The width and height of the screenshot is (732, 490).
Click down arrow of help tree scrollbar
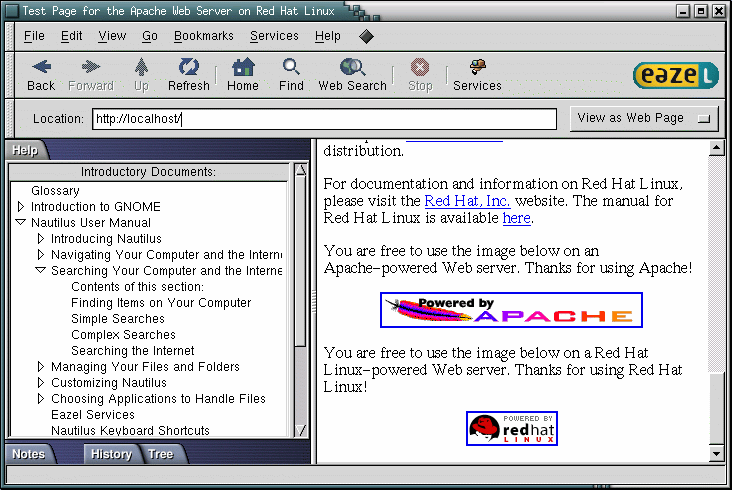click(x=301, y=430)
